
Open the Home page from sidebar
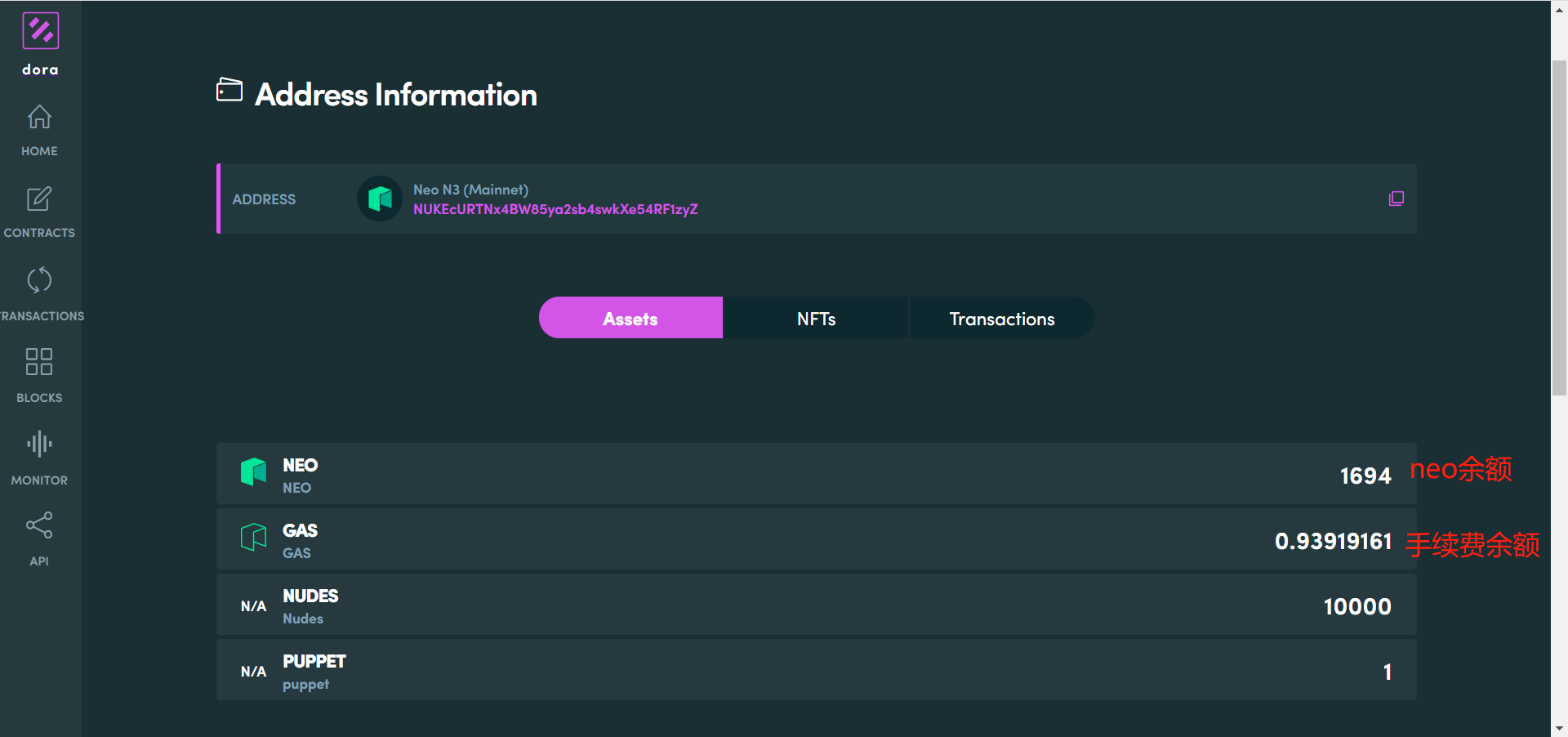[39, 130]
